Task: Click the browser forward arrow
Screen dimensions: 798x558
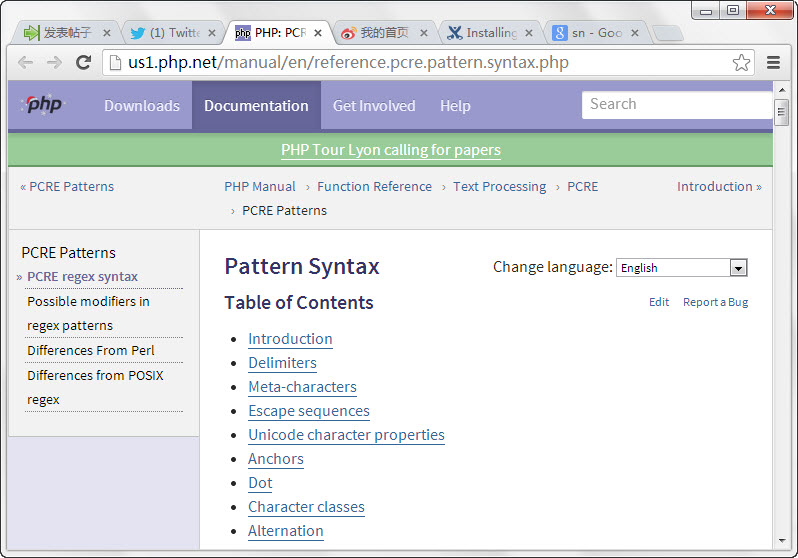Action: pos(54,63)
